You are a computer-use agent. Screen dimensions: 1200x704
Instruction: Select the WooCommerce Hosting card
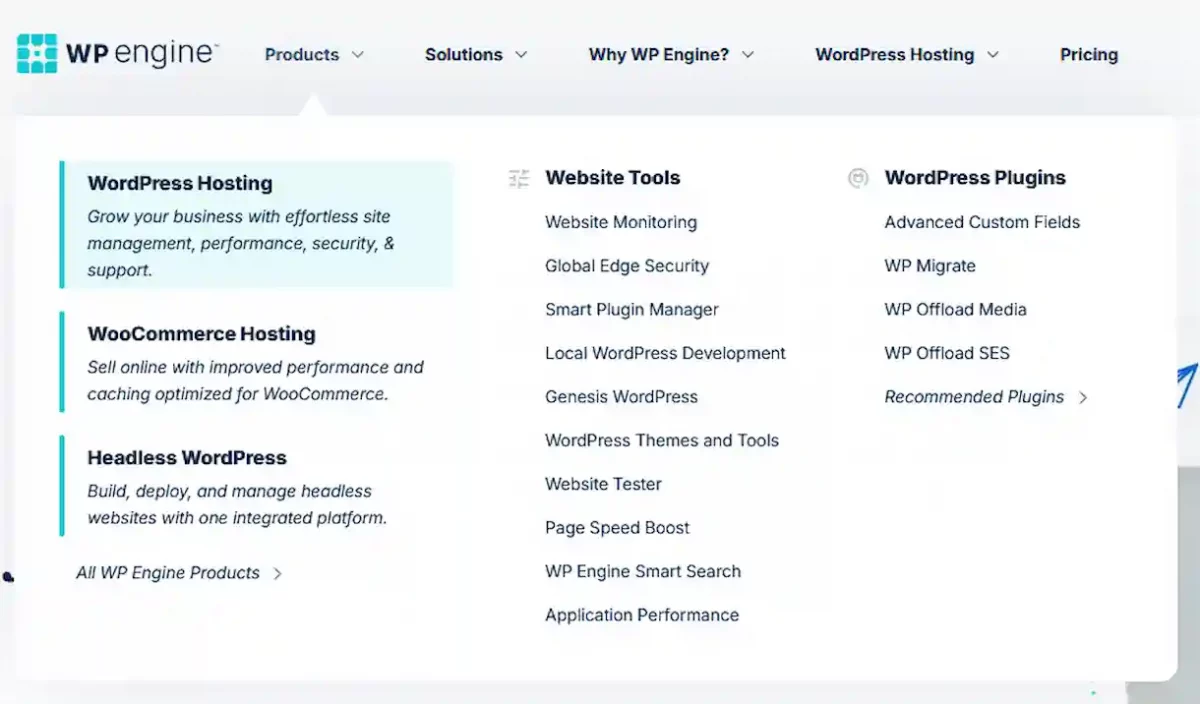pos(255,362)
